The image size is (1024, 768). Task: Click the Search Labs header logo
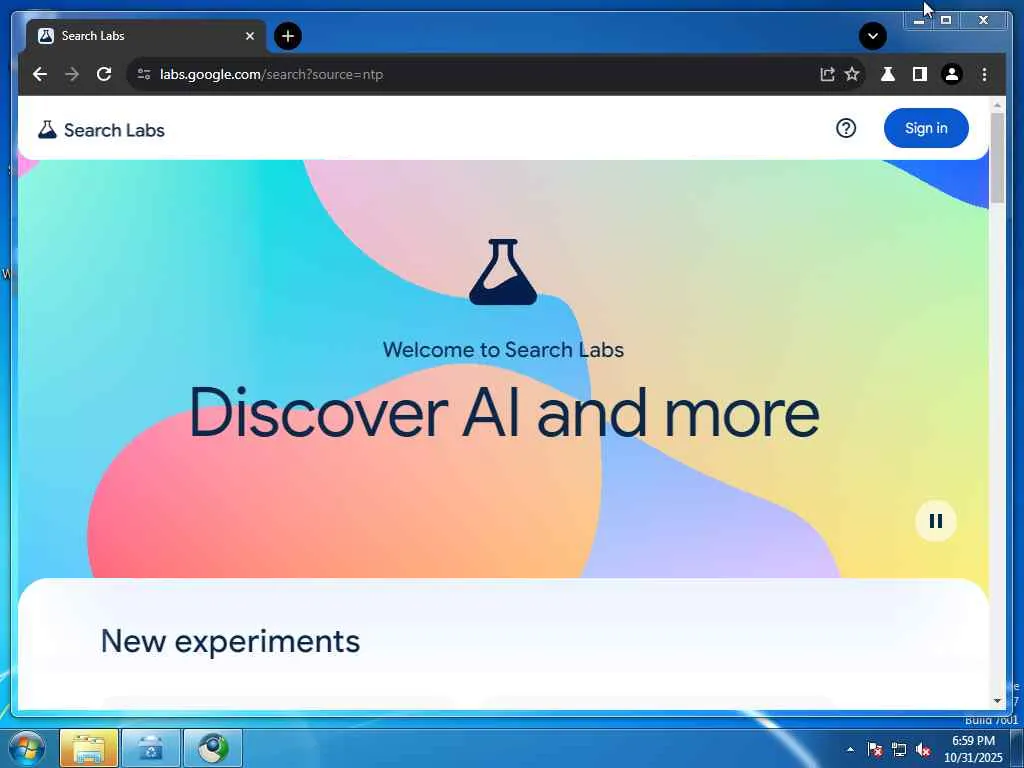pyautogui.click(x=101, y=130)
